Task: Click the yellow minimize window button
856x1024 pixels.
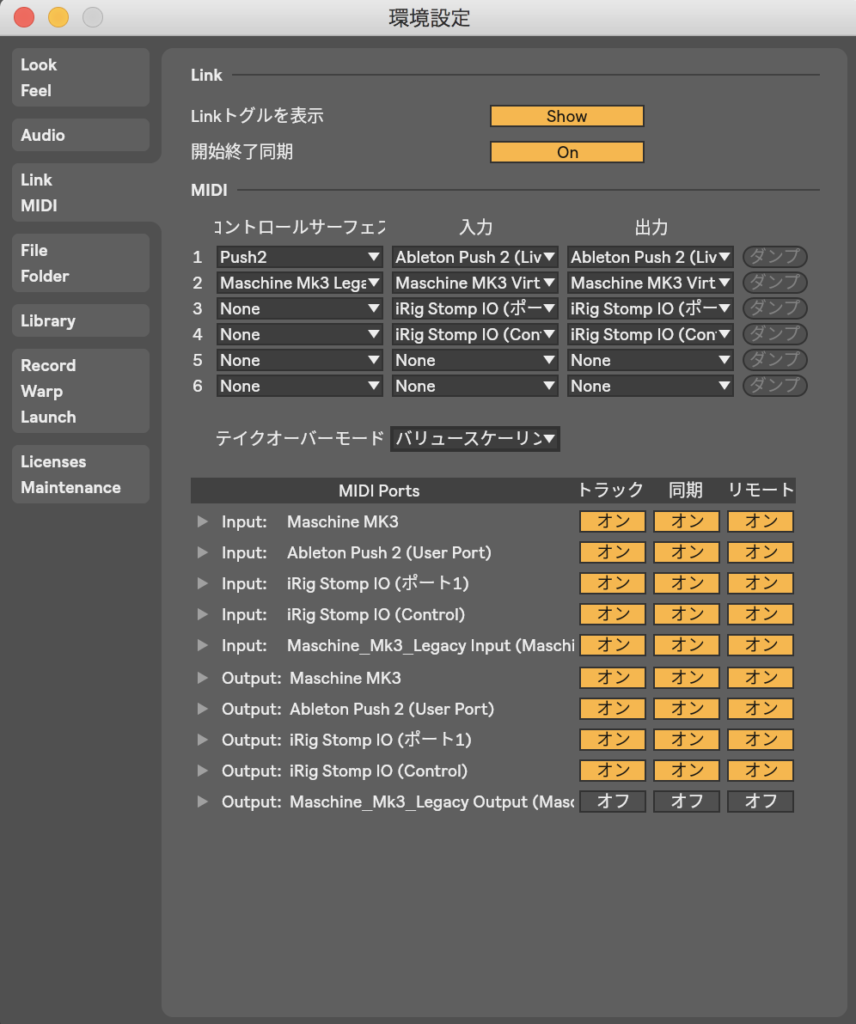Action: (58, 17)
